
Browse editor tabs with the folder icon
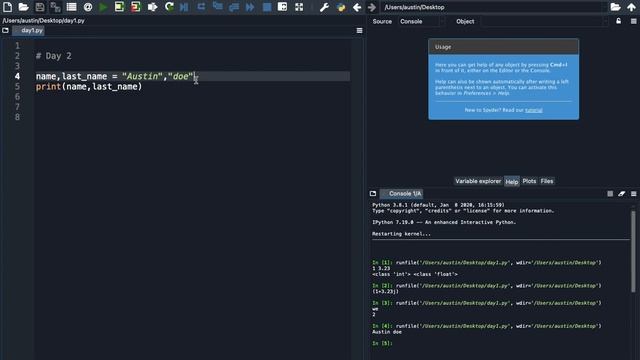5,31
